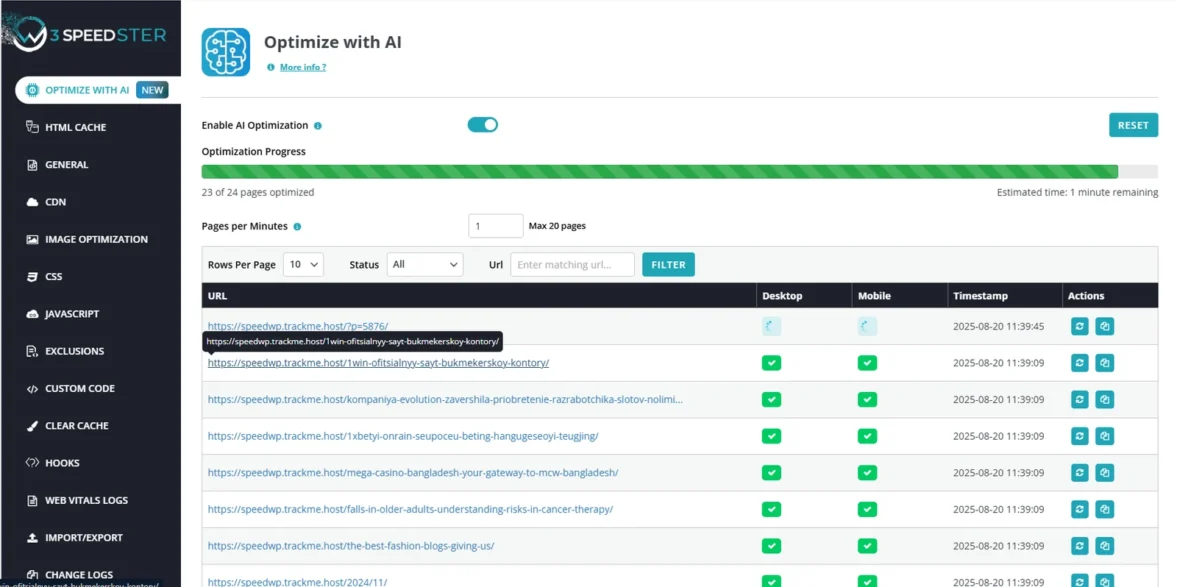Re-optimize the first URL using refresh action icon

point(1079,325)
